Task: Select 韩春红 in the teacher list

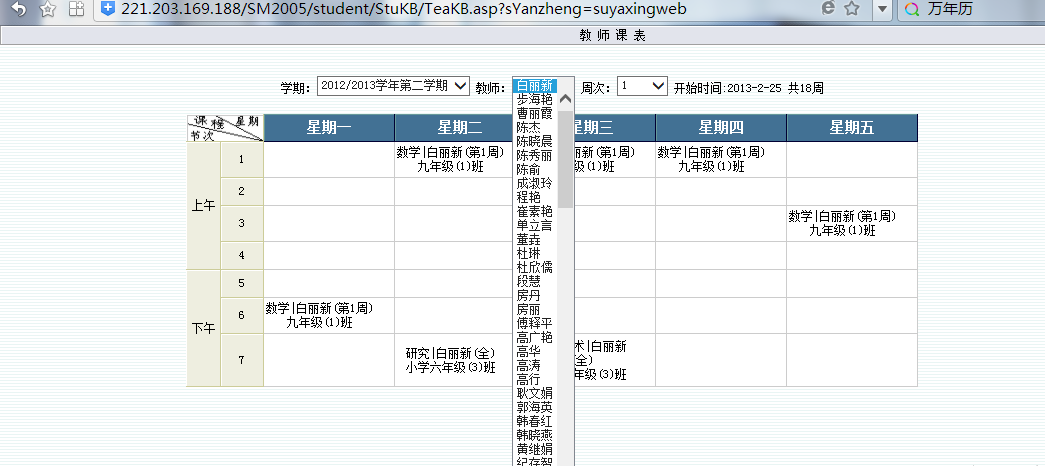Action: click(x=534, y=421)
